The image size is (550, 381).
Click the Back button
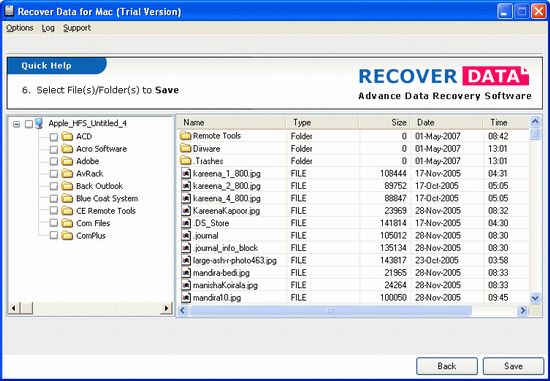point(447,366)
